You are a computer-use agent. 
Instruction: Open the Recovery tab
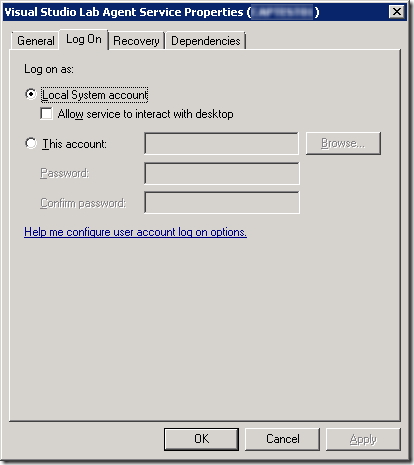[x=136, y=41]
